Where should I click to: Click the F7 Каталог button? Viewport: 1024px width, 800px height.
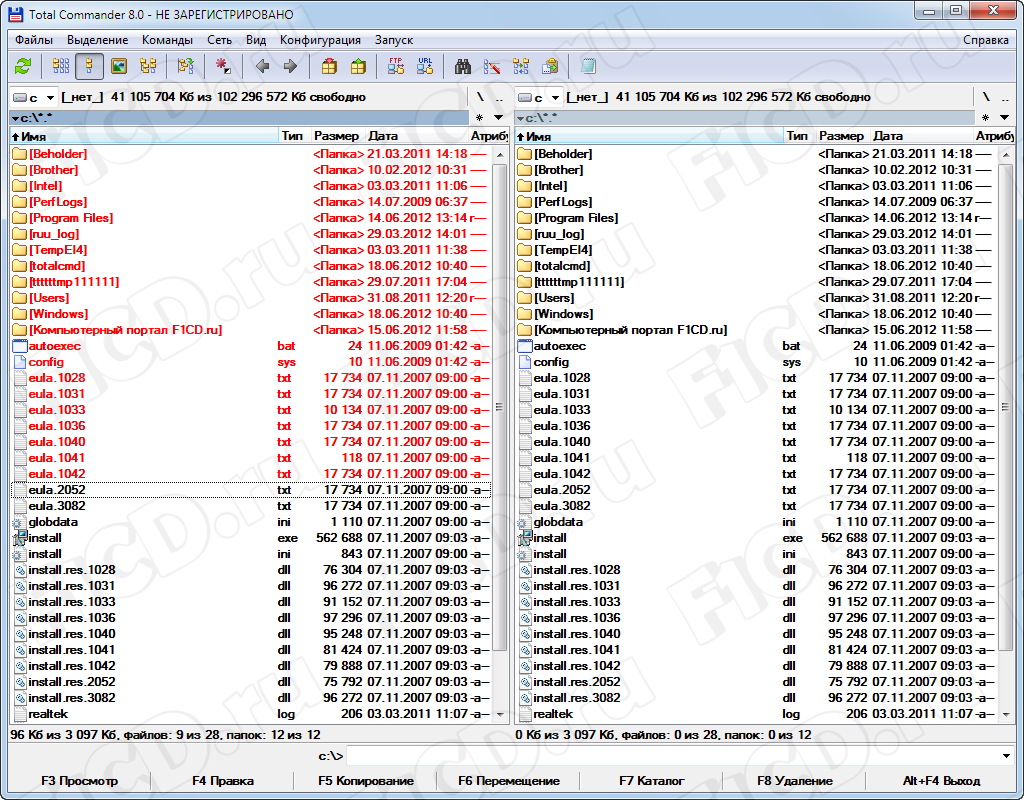click(x=652, y=781)
